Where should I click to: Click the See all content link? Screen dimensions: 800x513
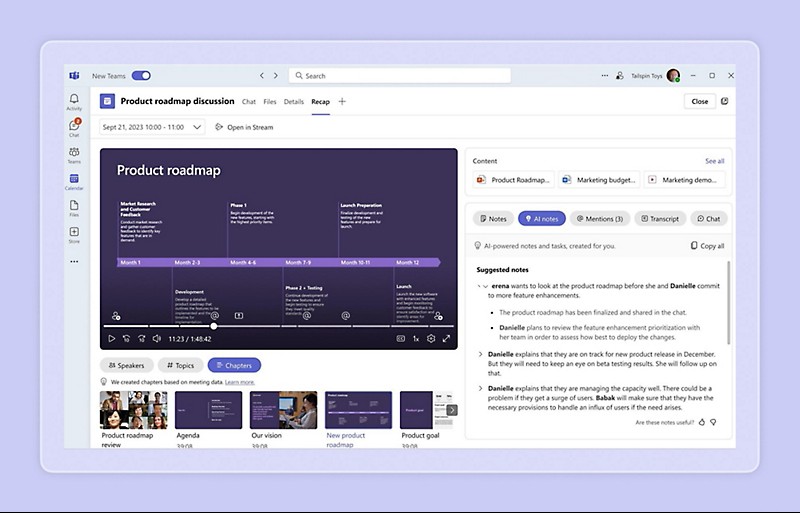(714, 160)
